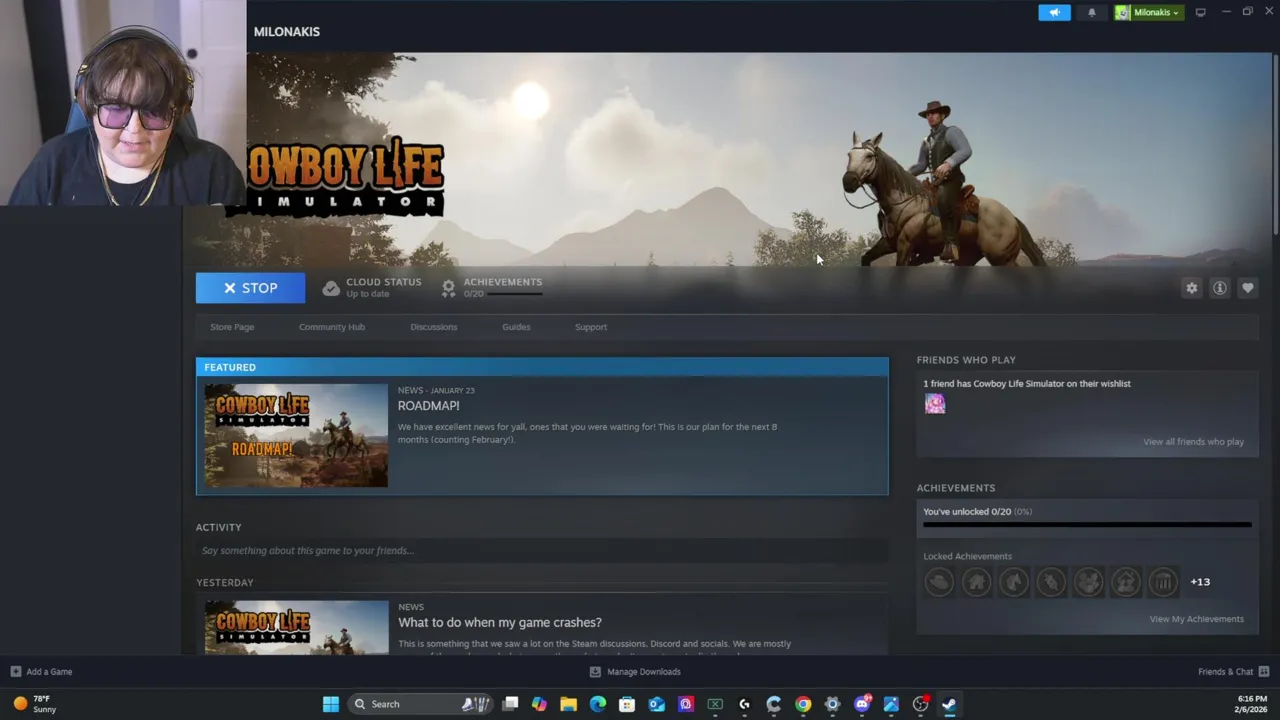The height and width of the screenshot is (720, 1280).
Task: Open the taskbar clock and date
Action: 1251,704
